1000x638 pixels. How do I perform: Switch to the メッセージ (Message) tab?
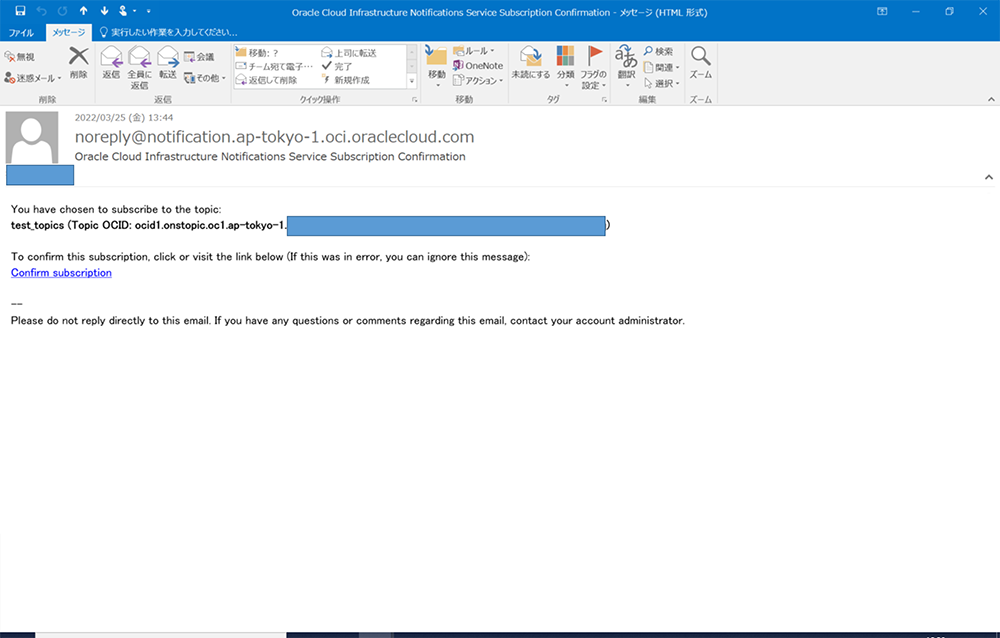[68, 33]
